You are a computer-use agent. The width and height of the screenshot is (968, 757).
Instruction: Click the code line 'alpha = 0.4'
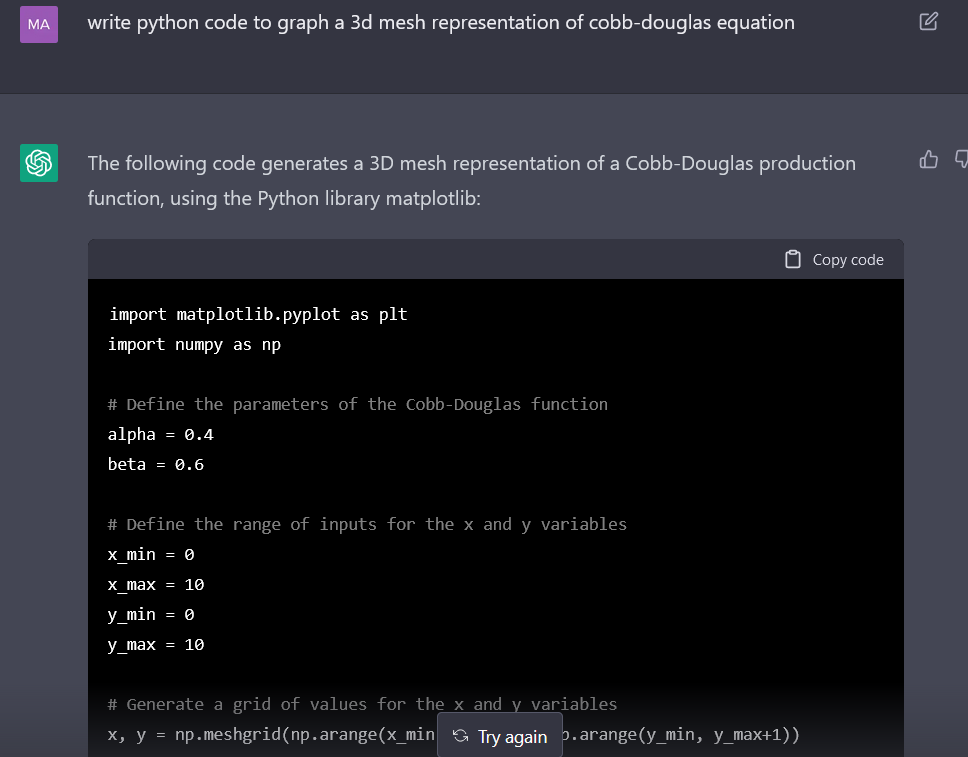click(161, 435)
